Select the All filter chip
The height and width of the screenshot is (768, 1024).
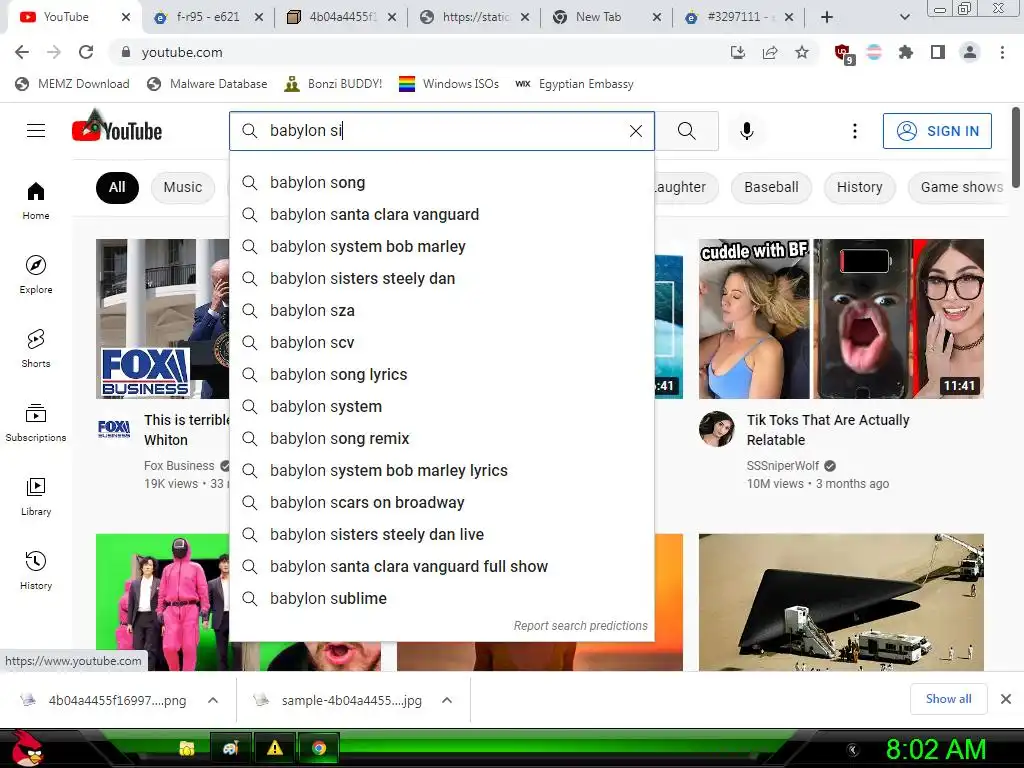pyautogui.click(x=117, y=187)
